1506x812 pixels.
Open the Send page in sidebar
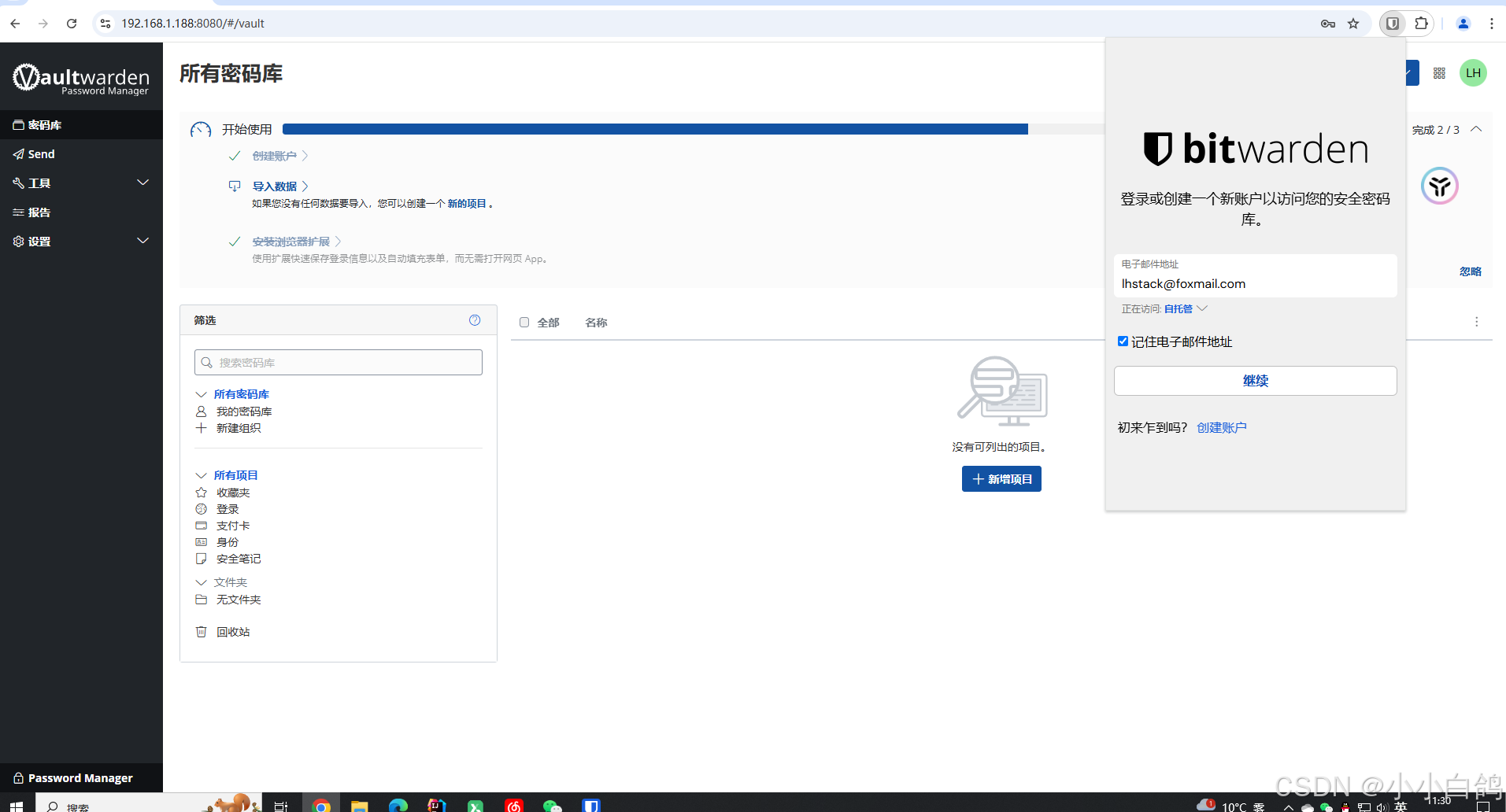pyautogui.click(x=41, y=154)
